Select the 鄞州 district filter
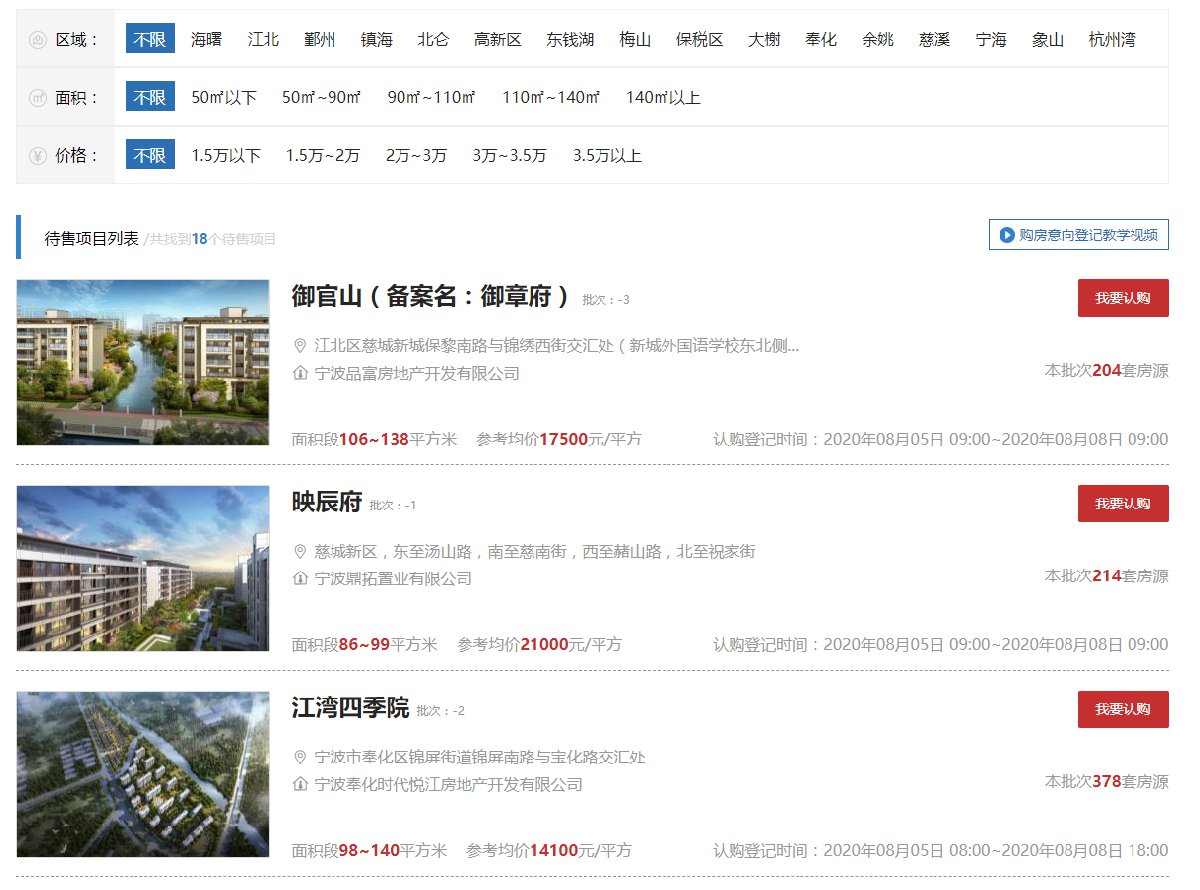This screenshot has width=1200, height=890. point(320,40)
